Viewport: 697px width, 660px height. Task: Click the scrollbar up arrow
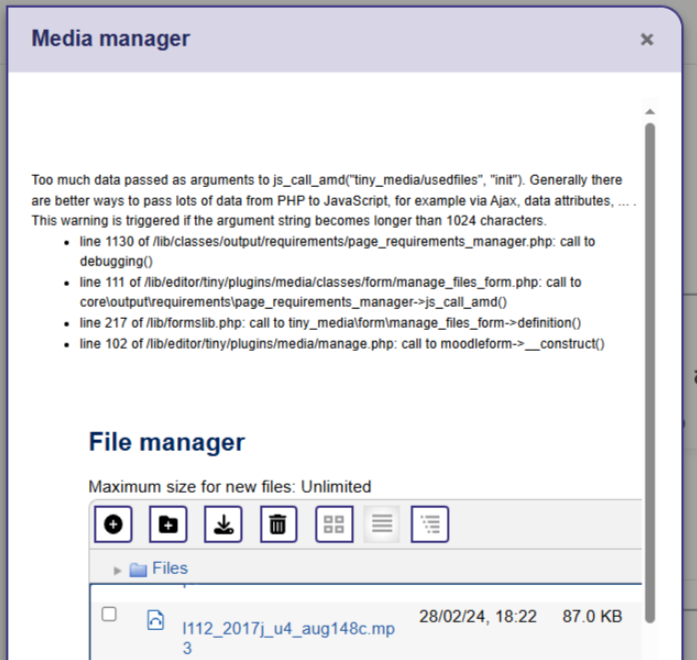tap(650, 112)
